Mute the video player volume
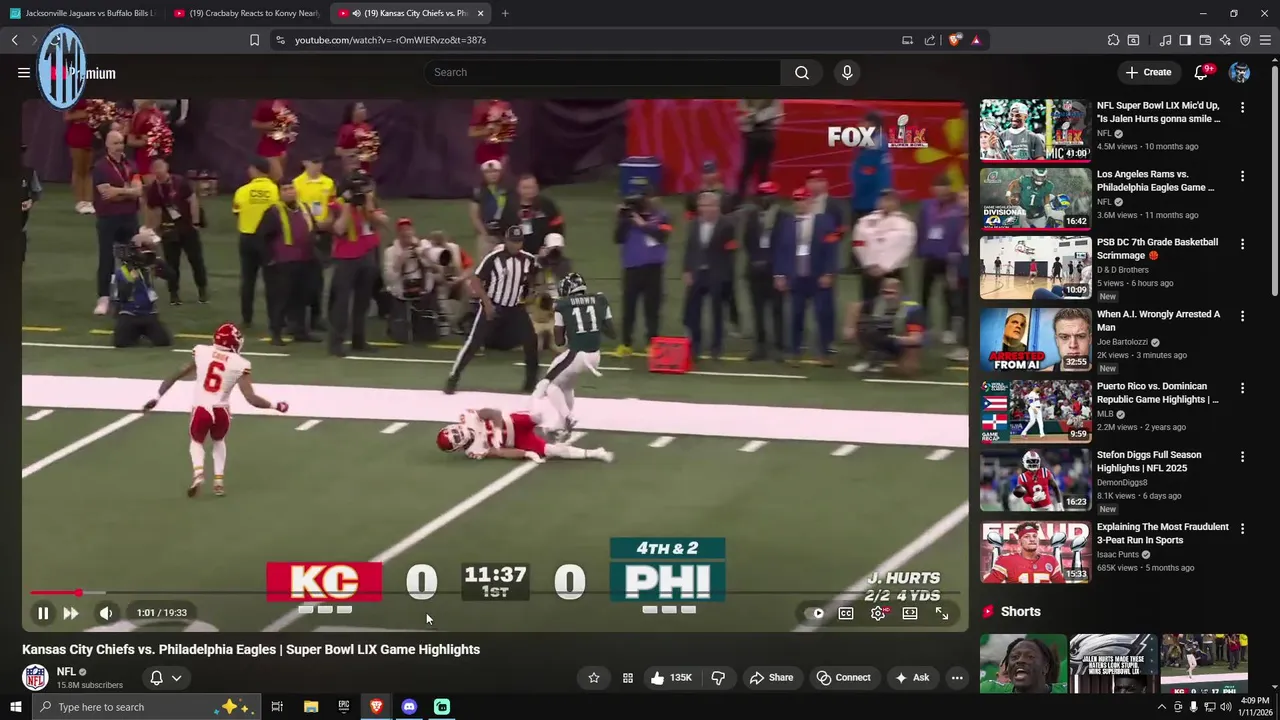 point(106,613)
